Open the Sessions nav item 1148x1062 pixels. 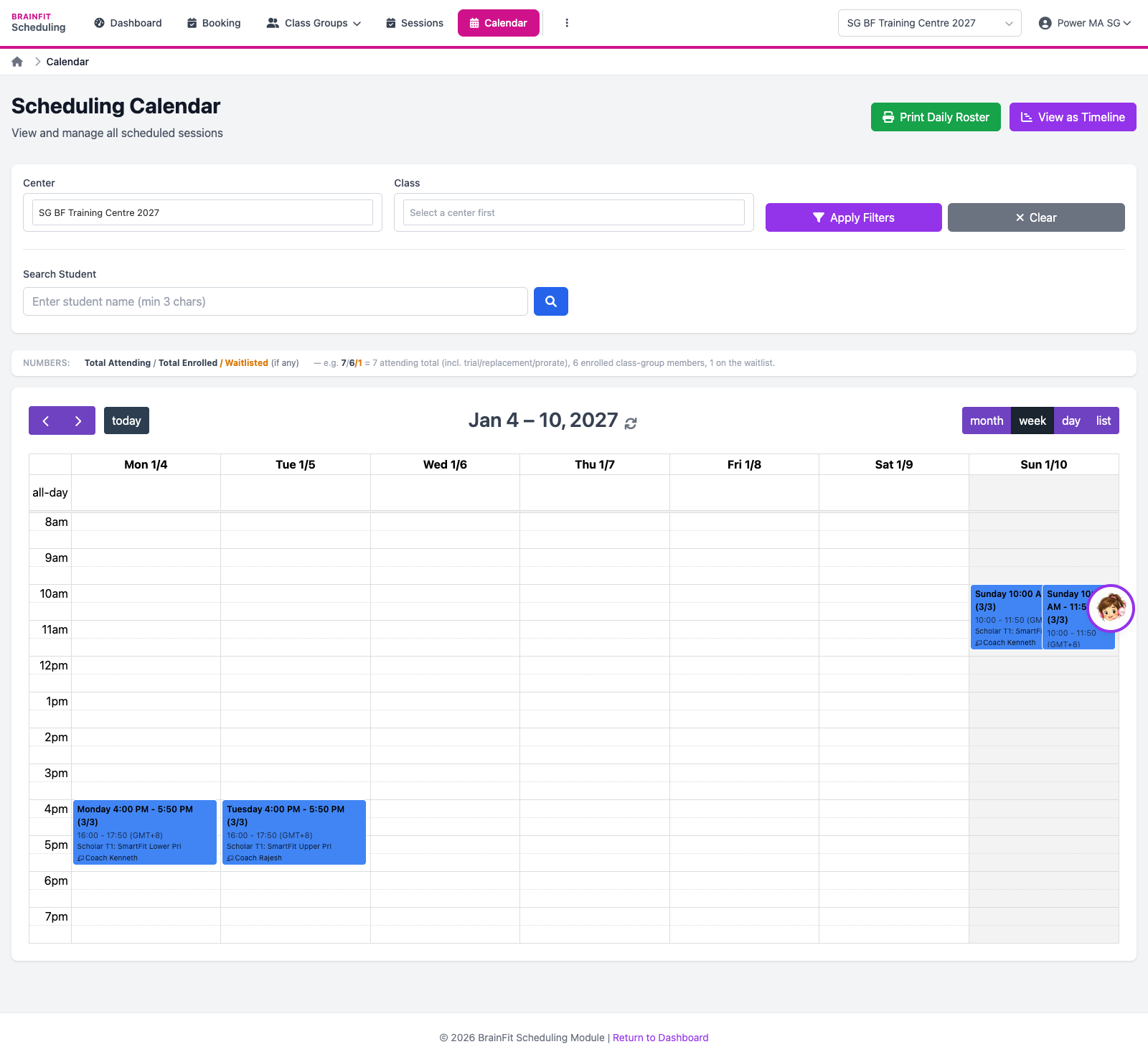pos(415,23)
